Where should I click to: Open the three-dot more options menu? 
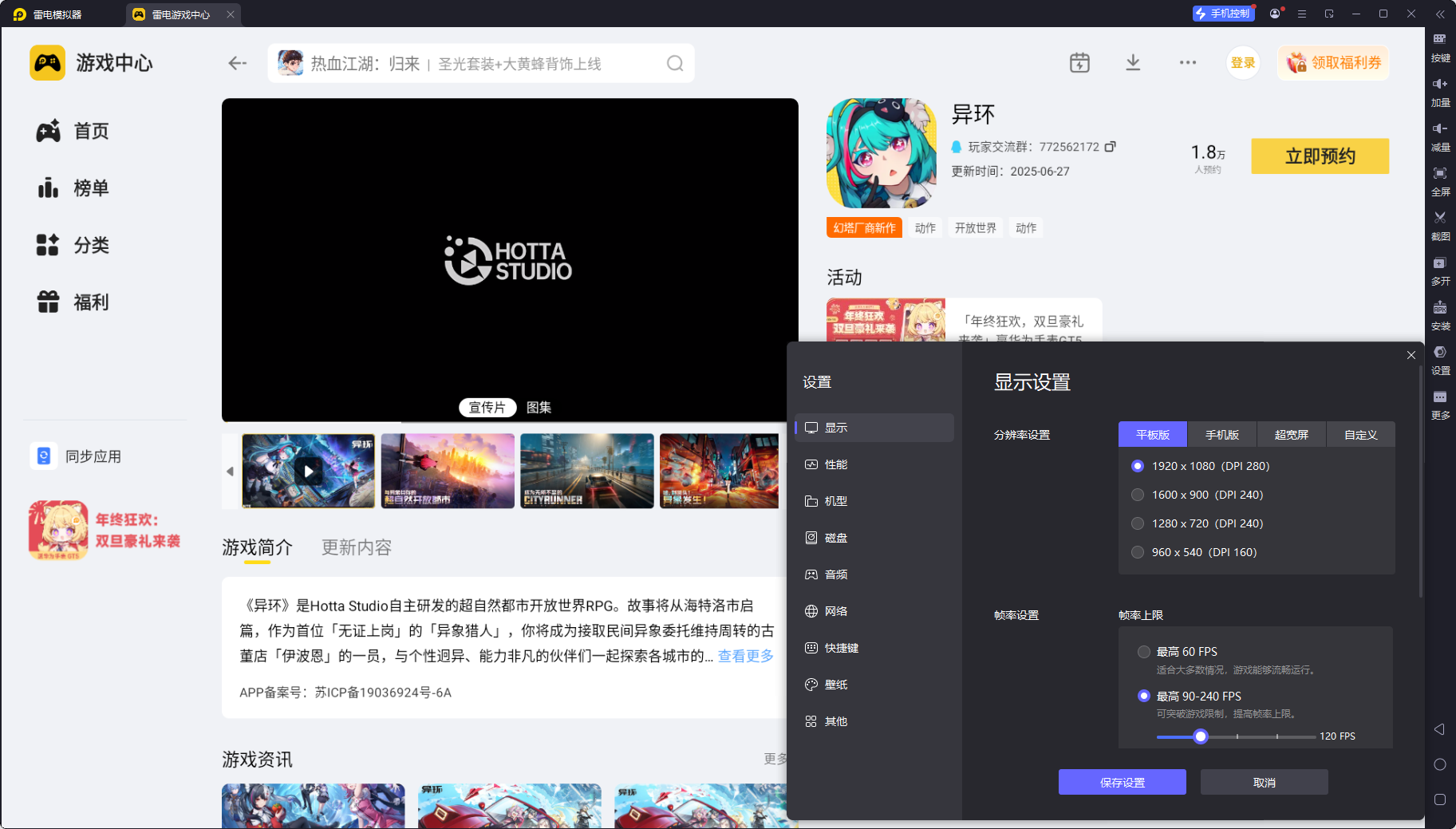pos(1188,63)
